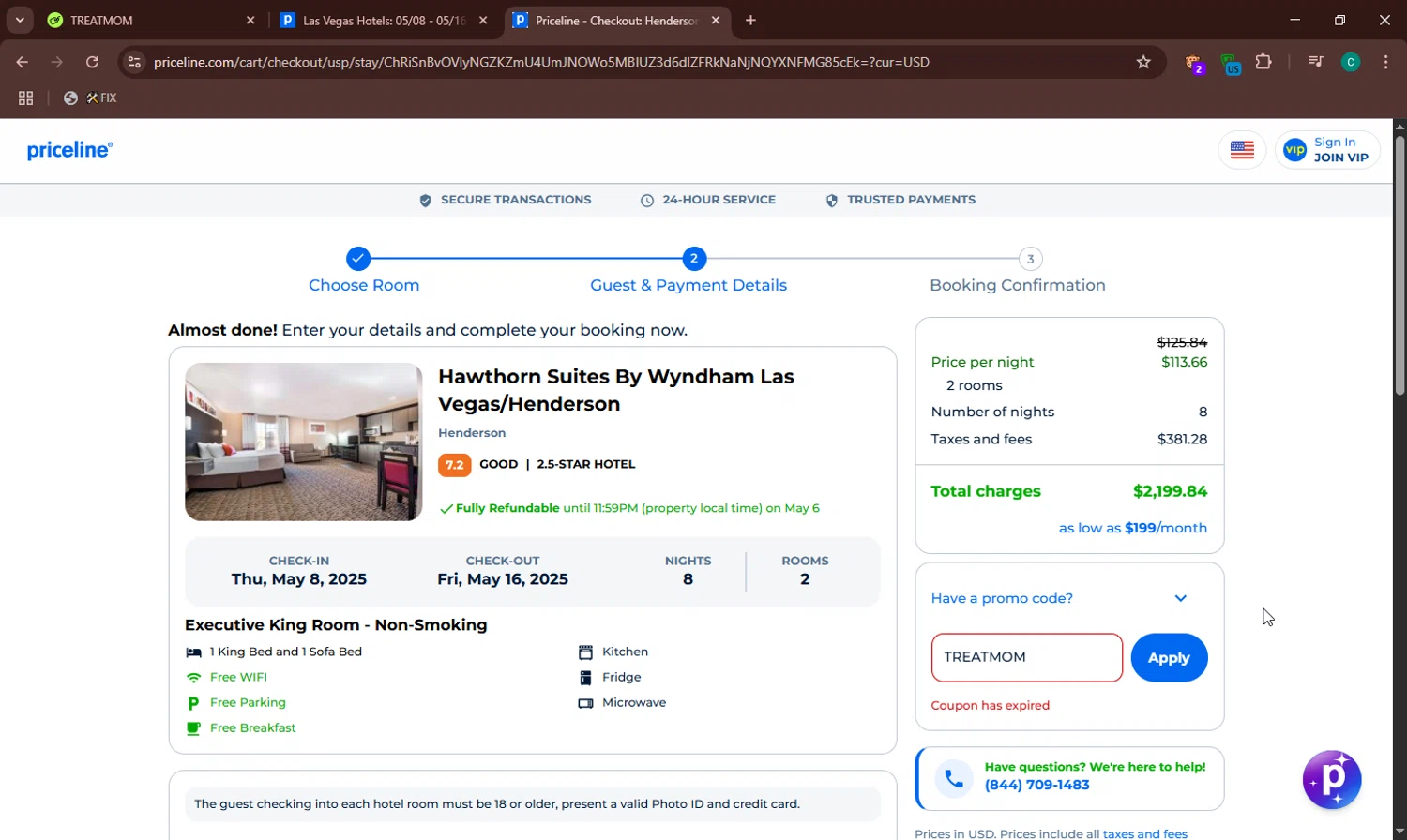
Task: Close the TREATMOM tab
Action: pyautogui.click(x=250, y=20)
